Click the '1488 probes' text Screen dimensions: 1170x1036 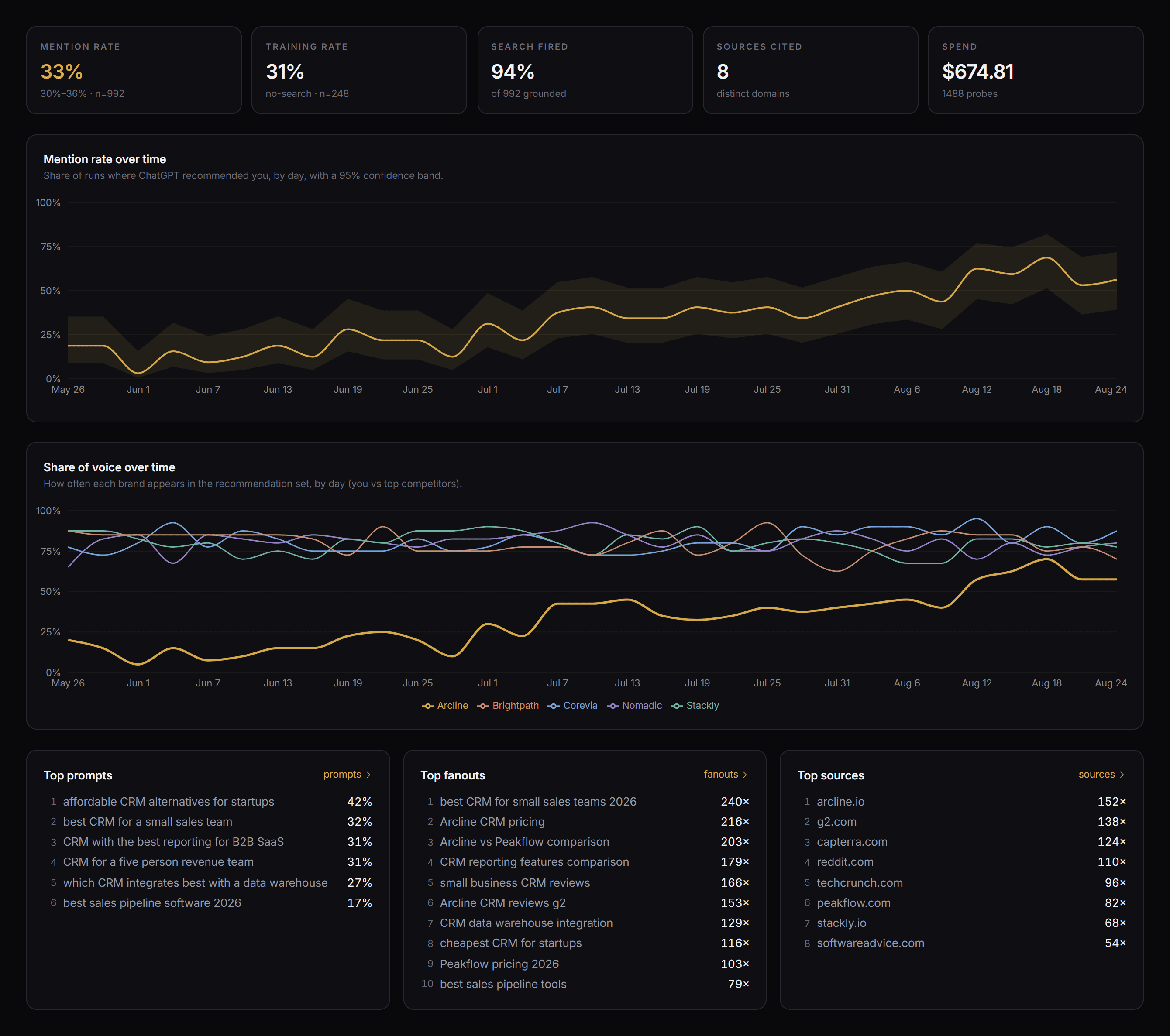[x=970, y=93]
